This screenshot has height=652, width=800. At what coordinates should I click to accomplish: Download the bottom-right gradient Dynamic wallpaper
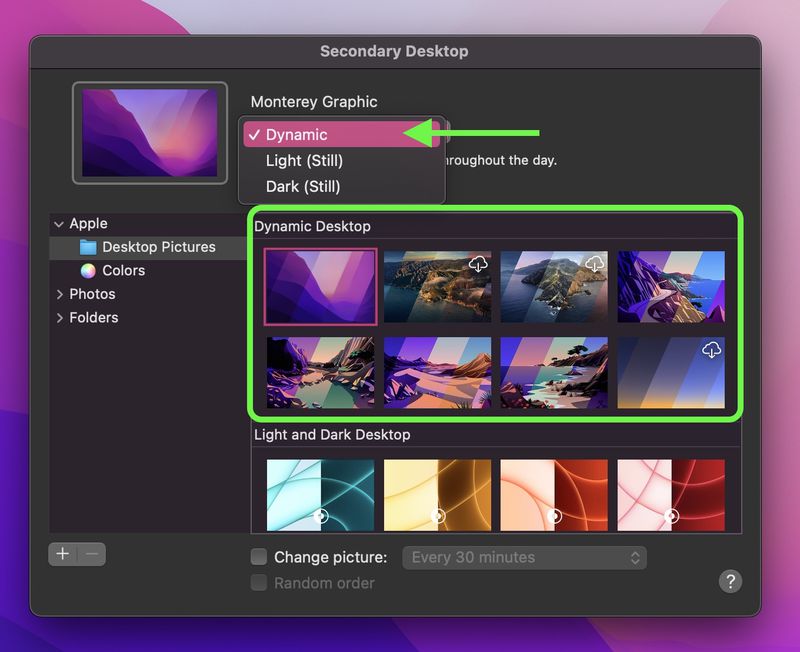(x=711, y=349)
